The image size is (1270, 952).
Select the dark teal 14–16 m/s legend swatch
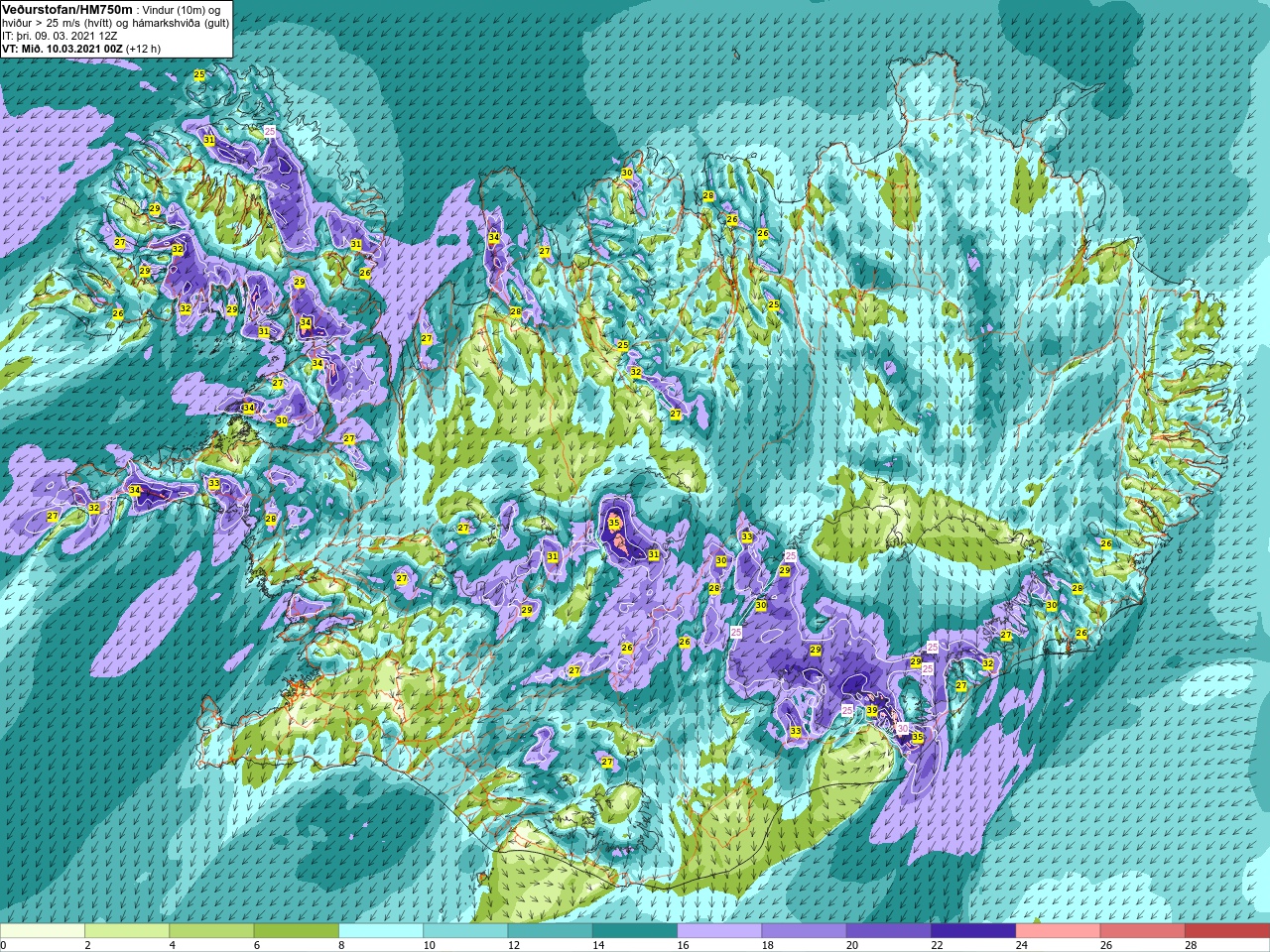point(635,931)
